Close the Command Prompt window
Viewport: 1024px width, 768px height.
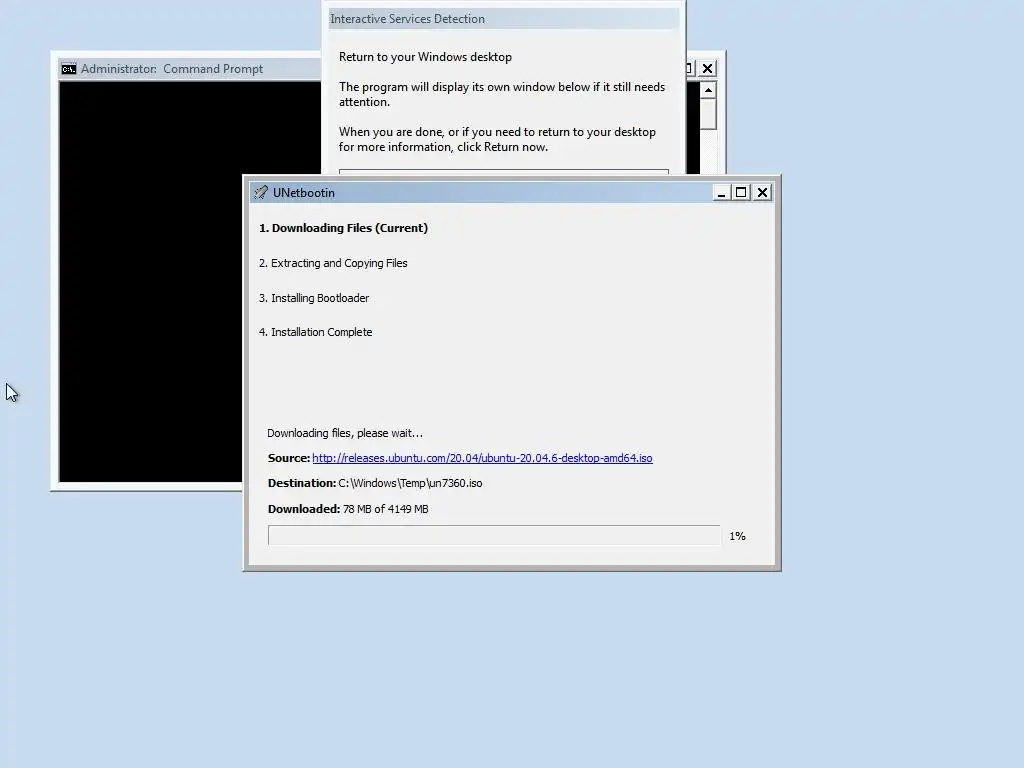click(x=707, y=69)
